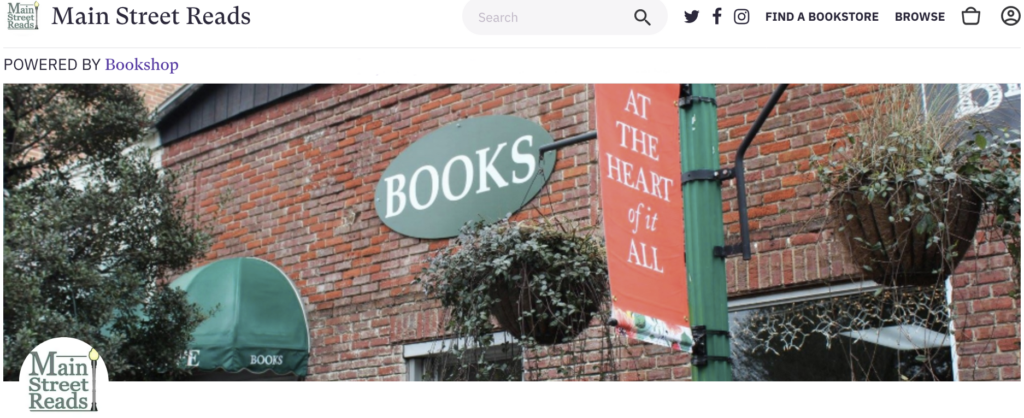
Task: View the shopping bag cart
Action: [971, 16]
